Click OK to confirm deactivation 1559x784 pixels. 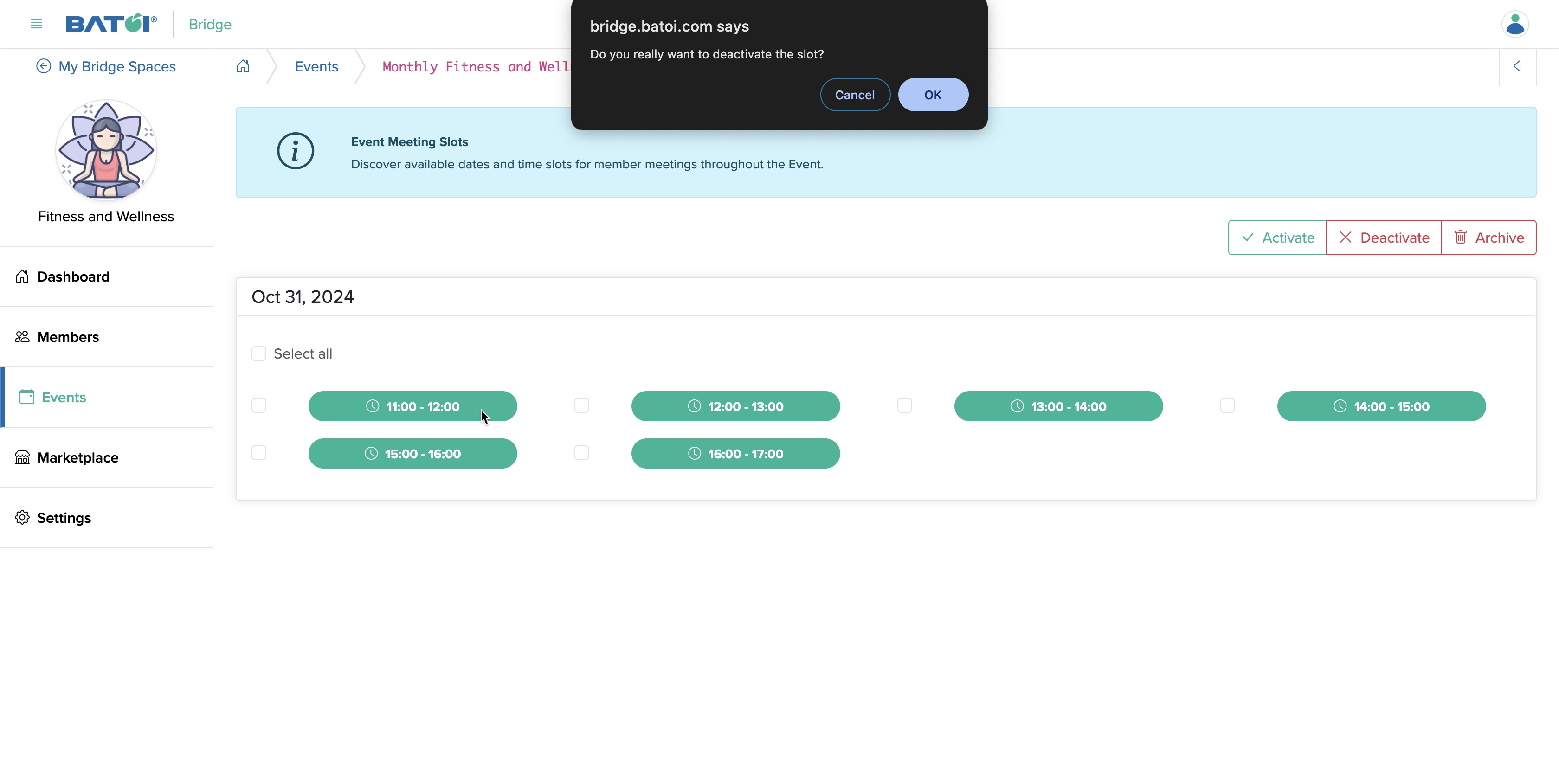tap(932, 94)
